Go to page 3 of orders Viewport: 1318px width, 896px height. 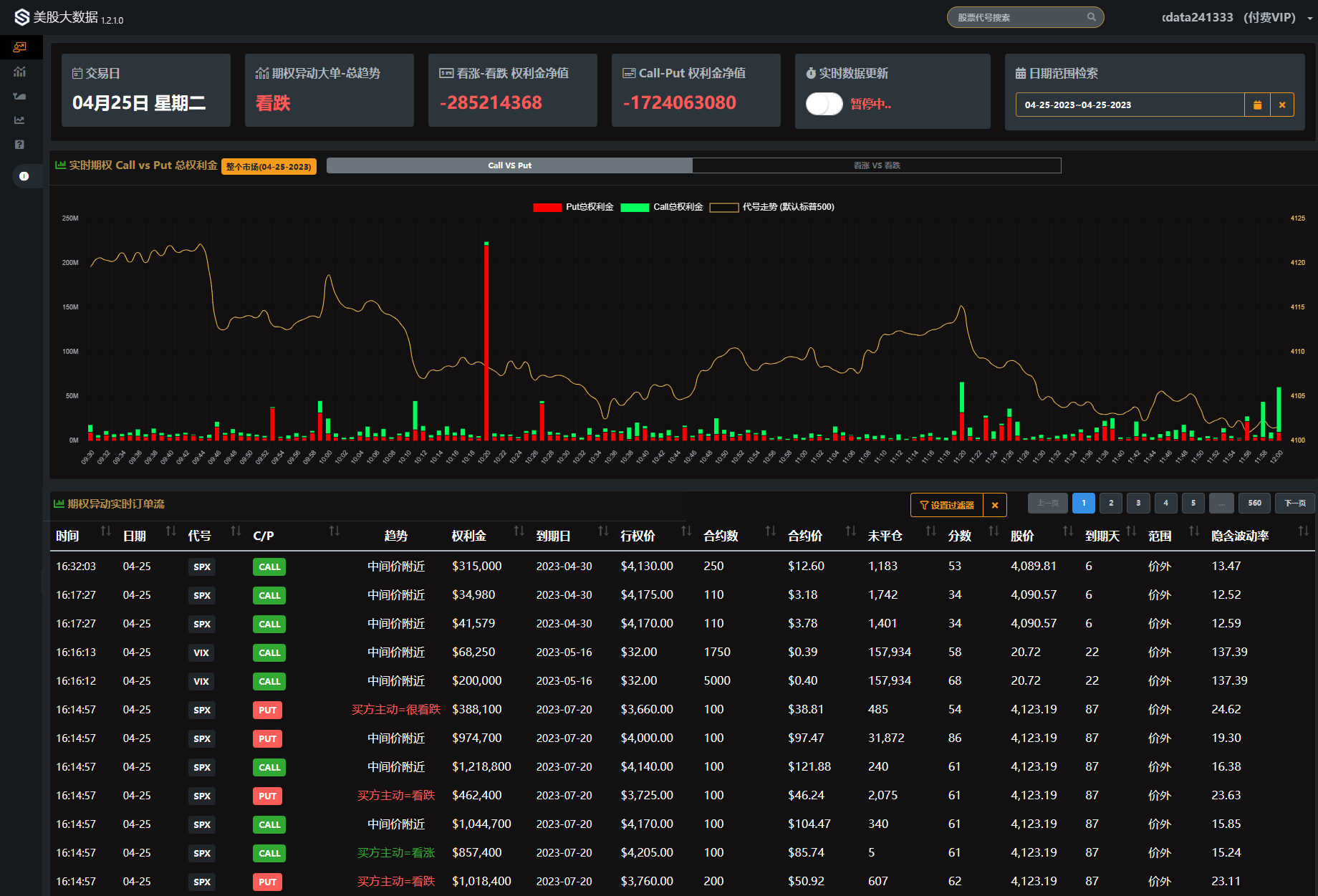(1138, 503)
